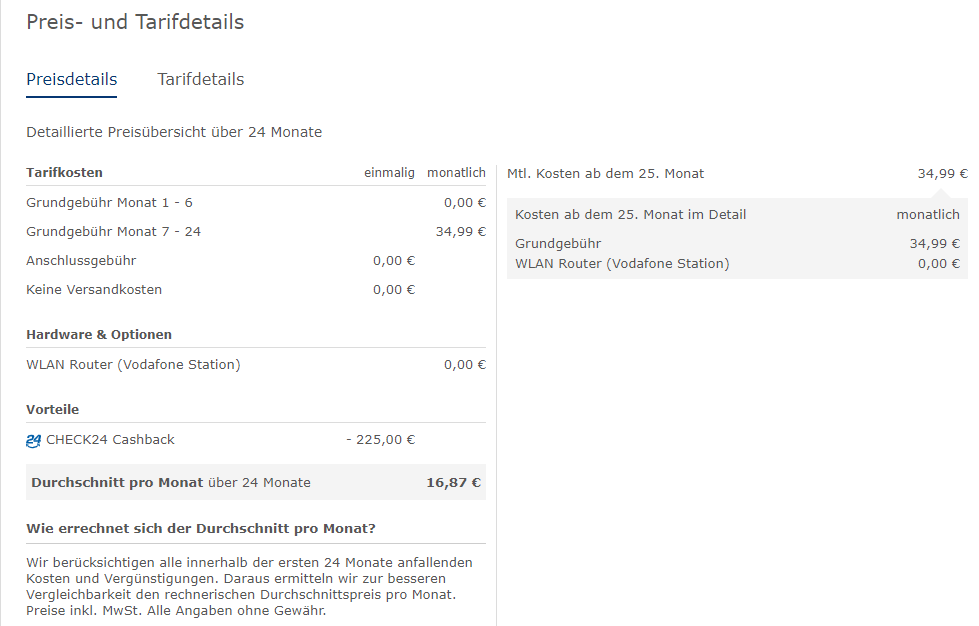Click the Grundgebühr Monat 1 - 6 row
This screenshot has width=979, height=626.
point(256,202)
